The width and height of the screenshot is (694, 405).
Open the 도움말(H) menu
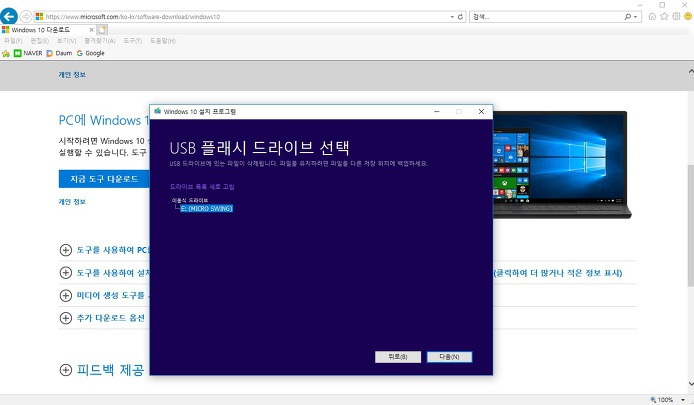[x=162, y=41]
